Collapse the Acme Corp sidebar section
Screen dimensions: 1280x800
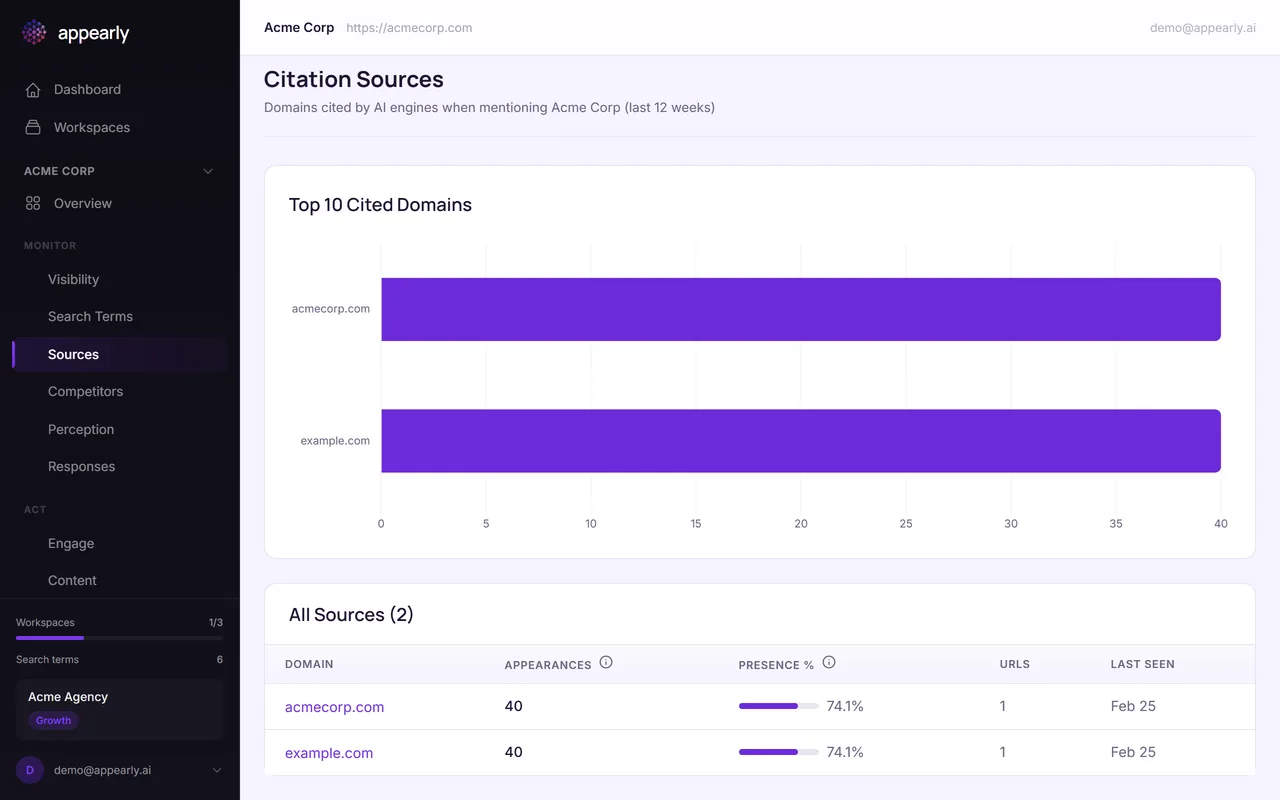[208, 171]
